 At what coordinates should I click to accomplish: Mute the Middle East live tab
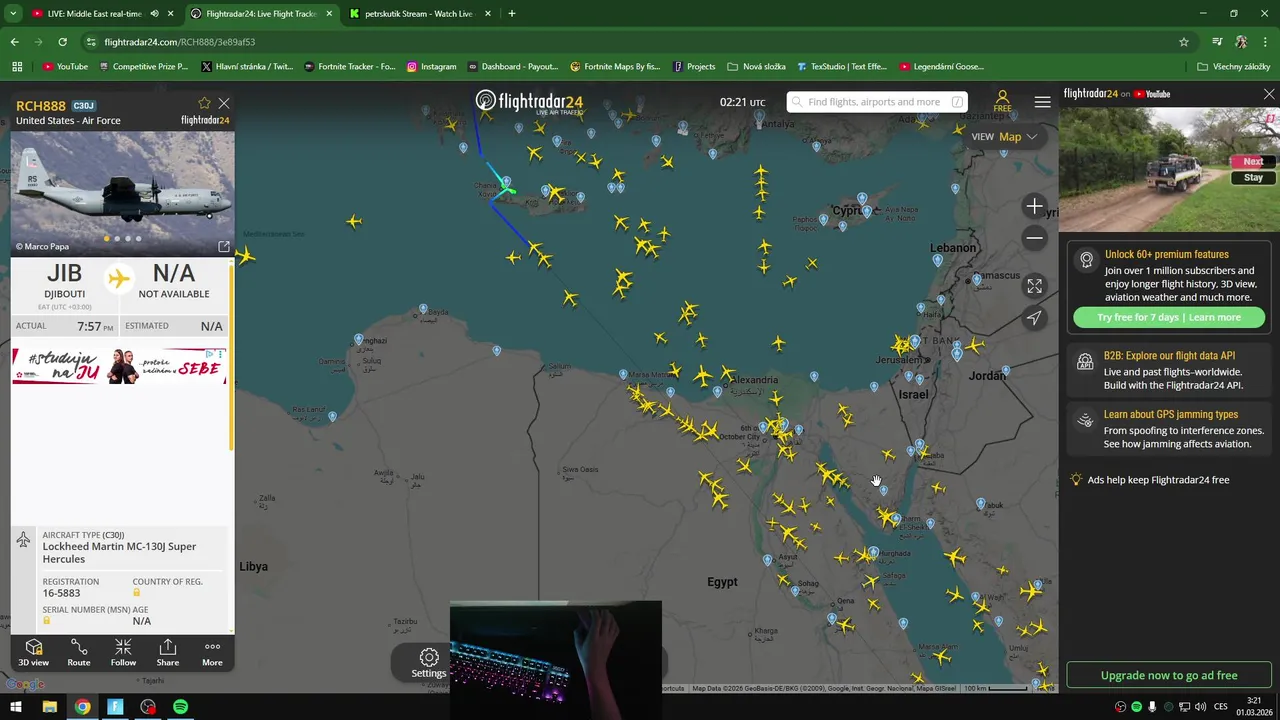(154, 14)
